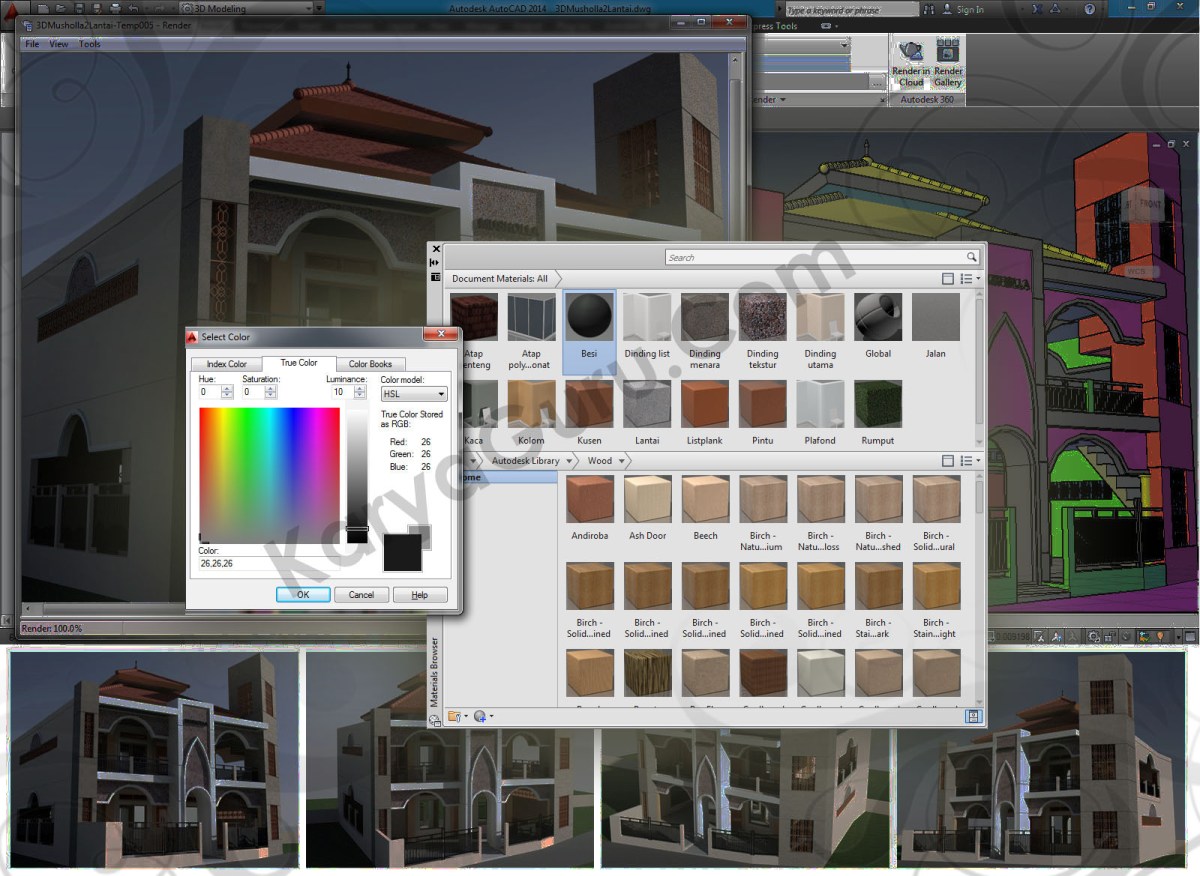Viewport: 1200px width, 876px height.
Task: Click the auto-hide arrows on Materials Browser edge
Action: tap(436, 262)
